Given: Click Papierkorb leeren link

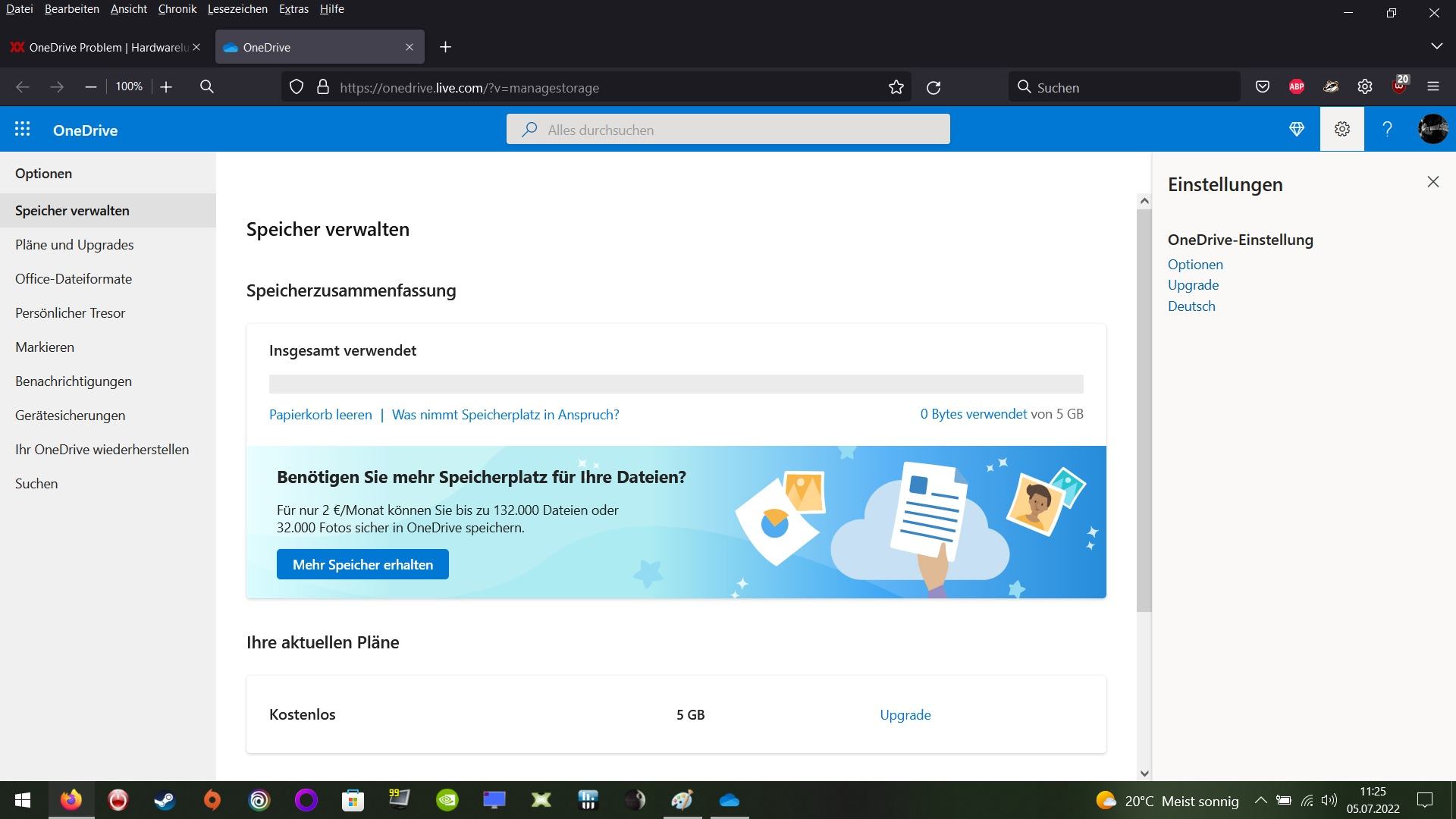Looking at the screenshot, I should tap(321, 415).
